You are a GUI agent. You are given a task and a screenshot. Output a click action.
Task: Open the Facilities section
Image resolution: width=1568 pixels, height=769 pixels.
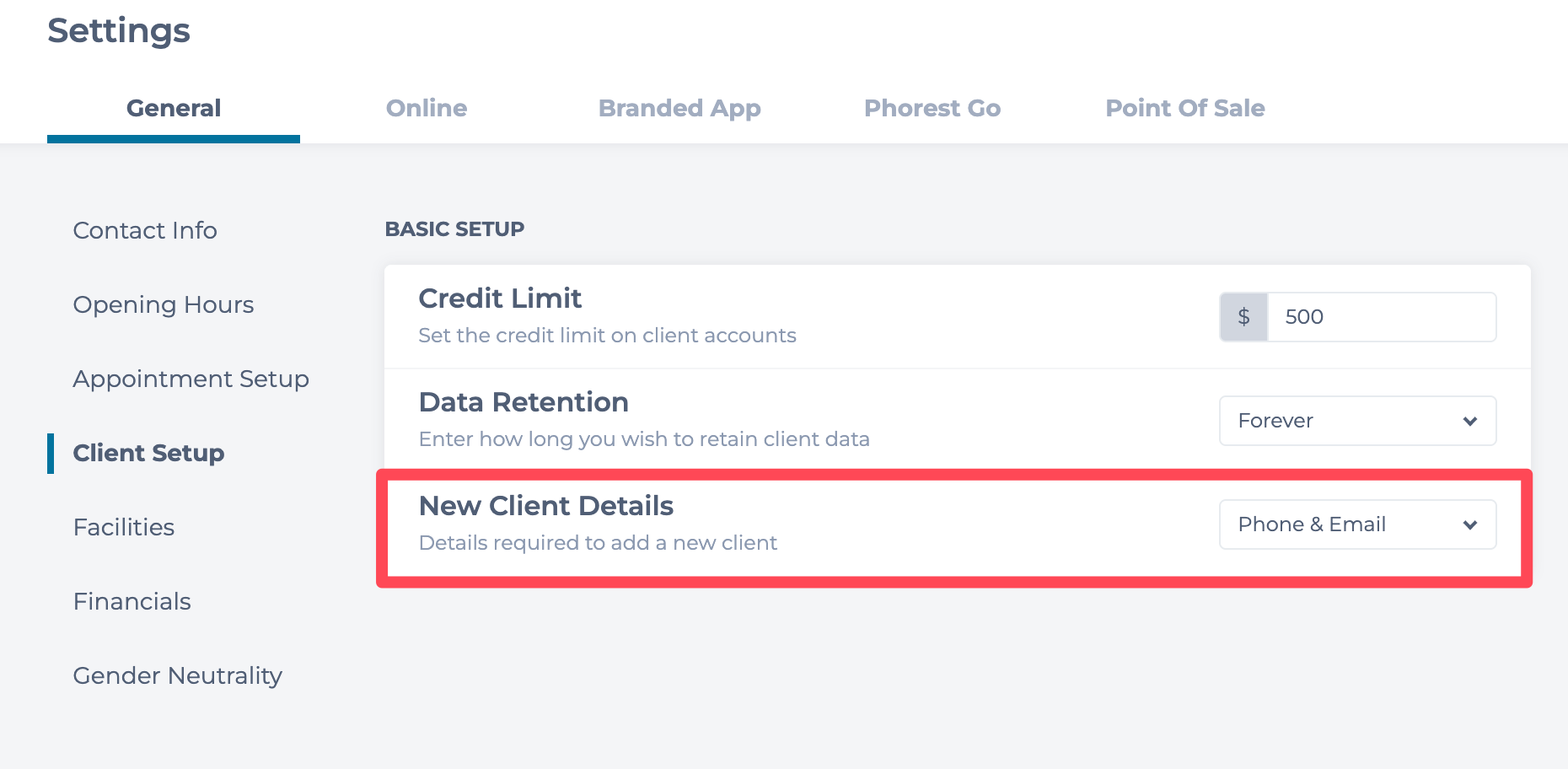click(x=124, y=527)
